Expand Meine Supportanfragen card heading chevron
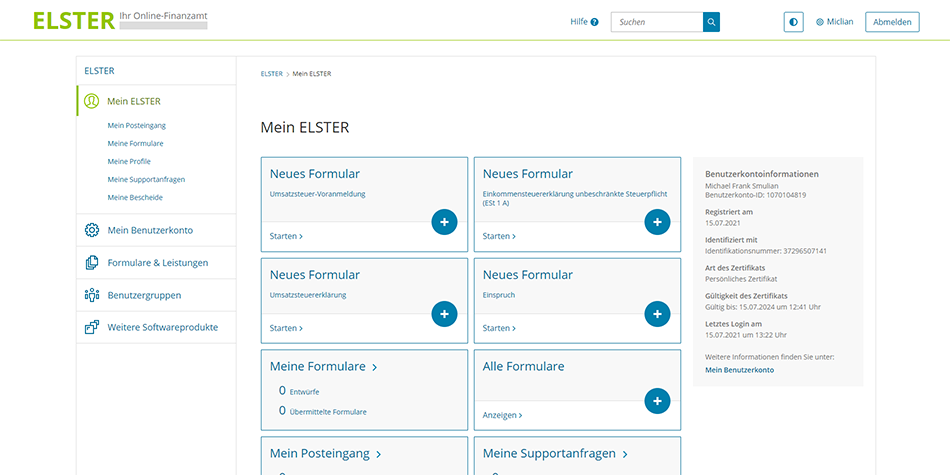950x475 pixels. pos(625,454)
